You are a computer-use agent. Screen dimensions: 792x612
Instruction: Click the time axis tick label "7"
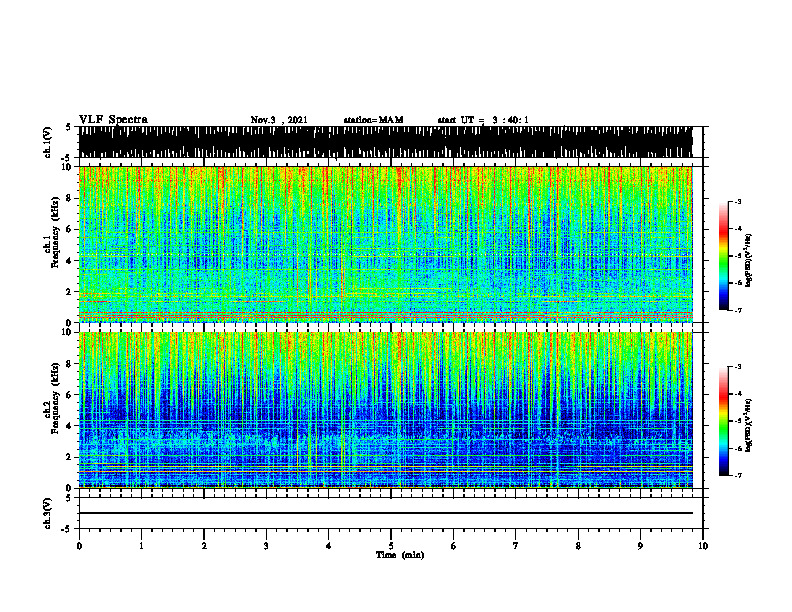pyautogui.click(x=516, y=546)
